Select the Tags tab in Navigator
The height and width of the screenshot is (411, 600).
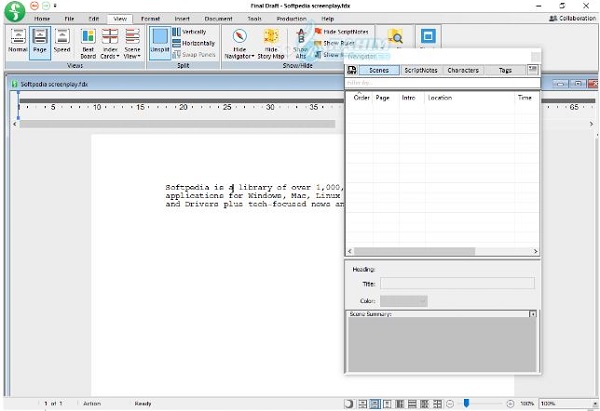click(x=505, y=70)
